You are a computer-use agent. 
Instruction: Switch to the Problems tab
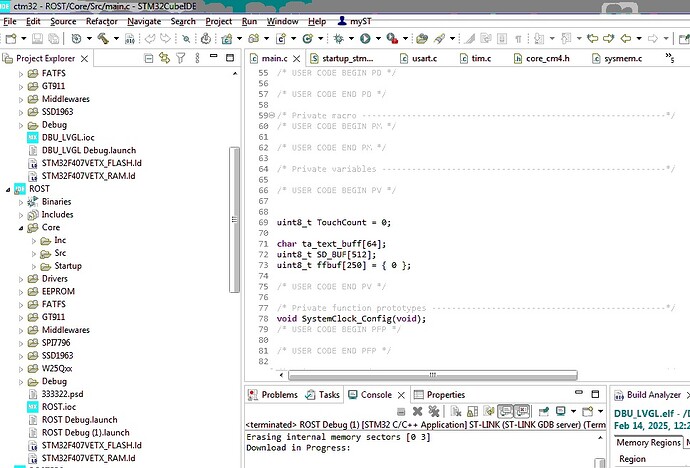pyautogui.click(x=273, y=395)
